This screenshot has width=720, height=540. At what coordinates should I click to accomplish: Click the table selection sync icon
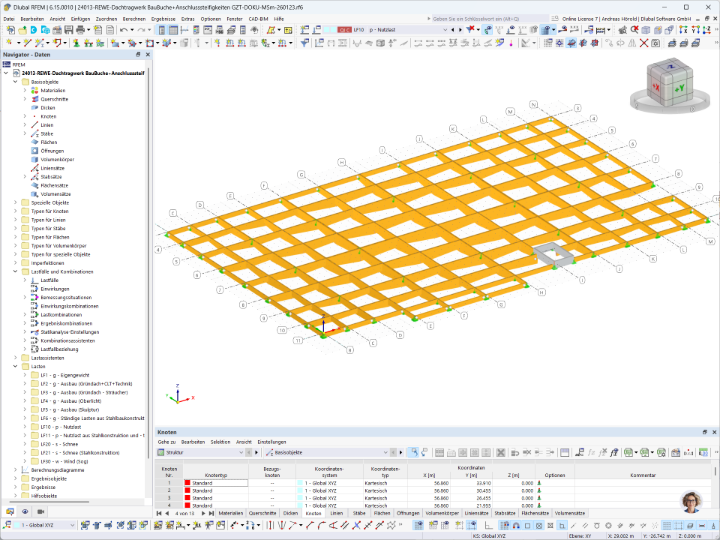point(414,453)
